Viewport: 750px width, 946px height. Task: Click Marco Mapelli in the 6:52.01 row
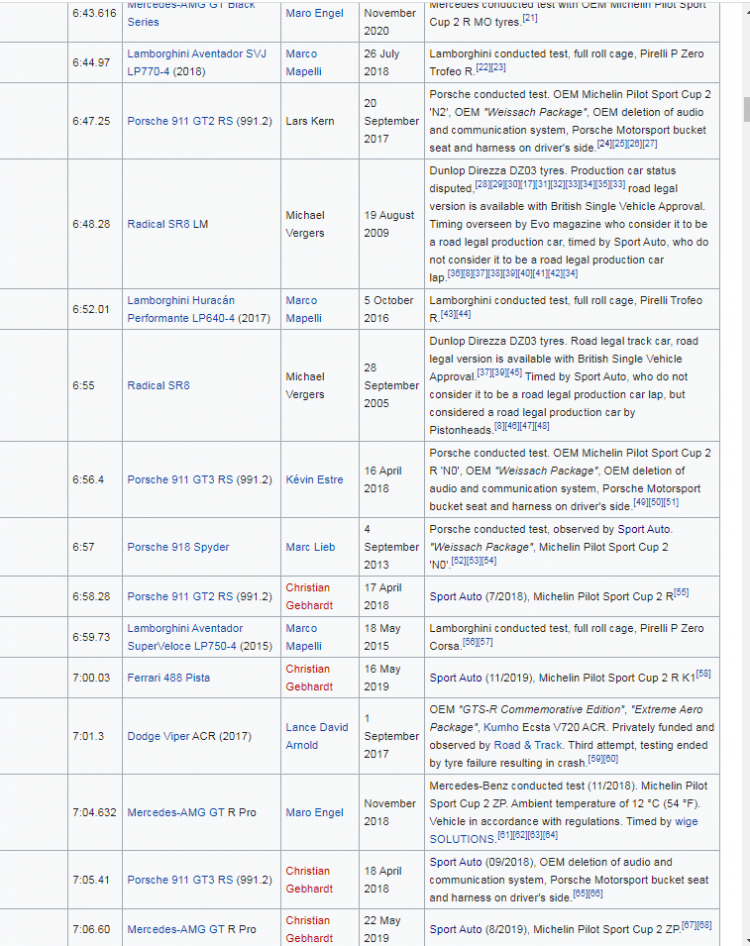click(x=303, y=309)
